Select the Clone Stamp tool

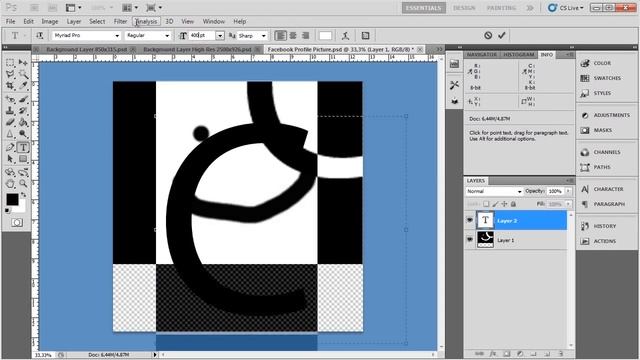click(10, 111)
